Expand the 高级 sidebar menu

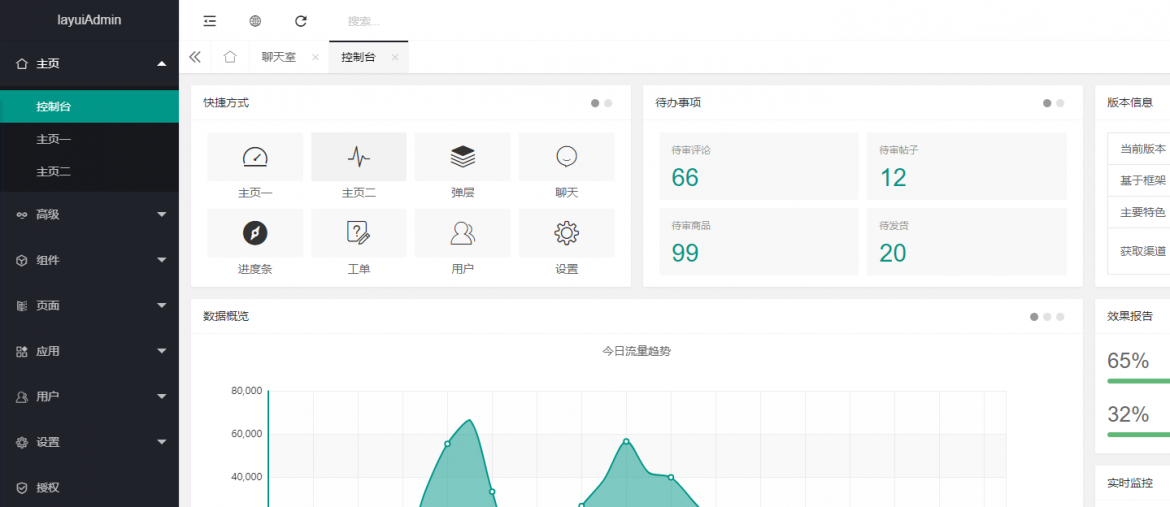click(90, 214)
